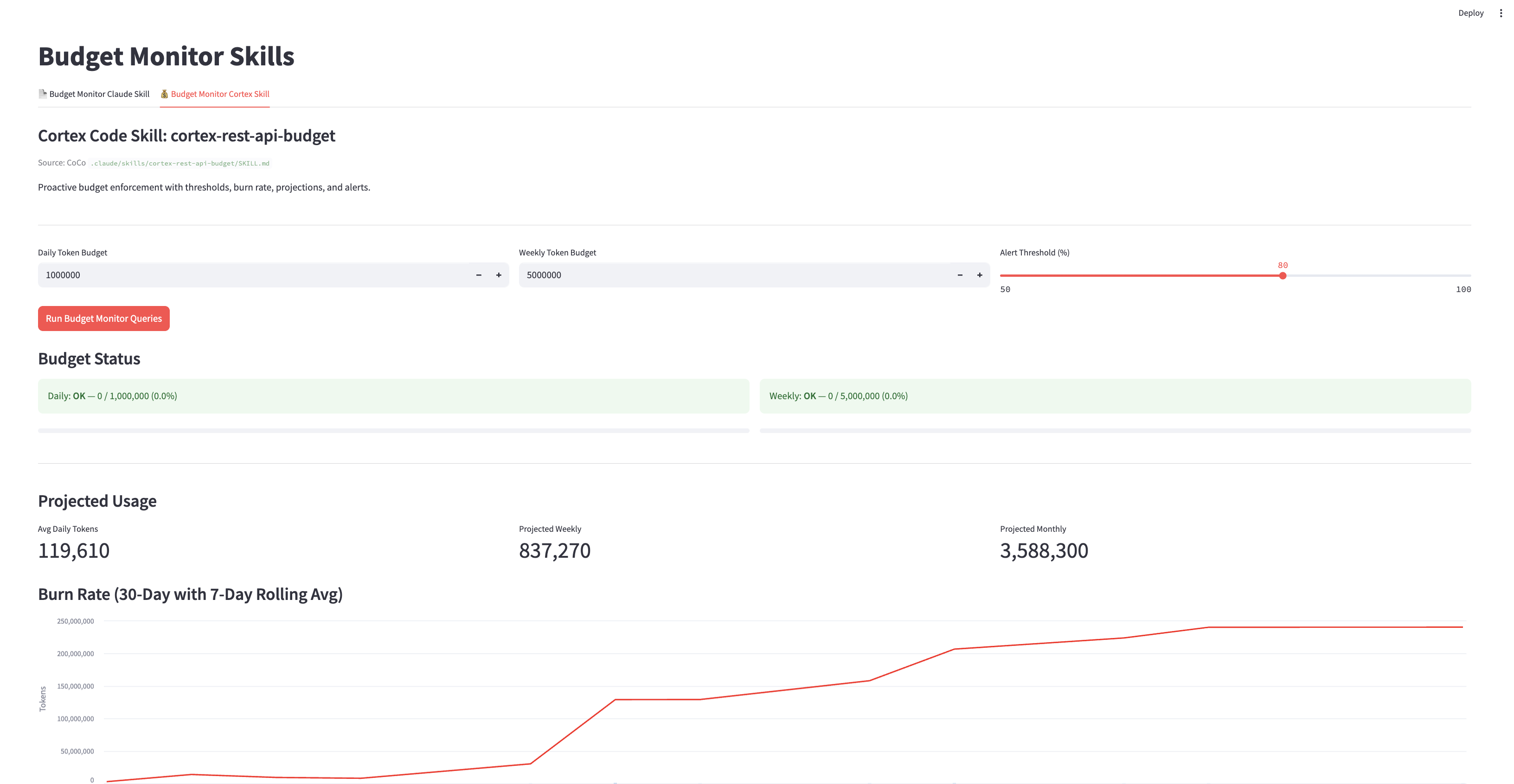Screen dimensions: 1514x784
Task: Open the three-dot main menu icon
Action: tap(1501, 13)
